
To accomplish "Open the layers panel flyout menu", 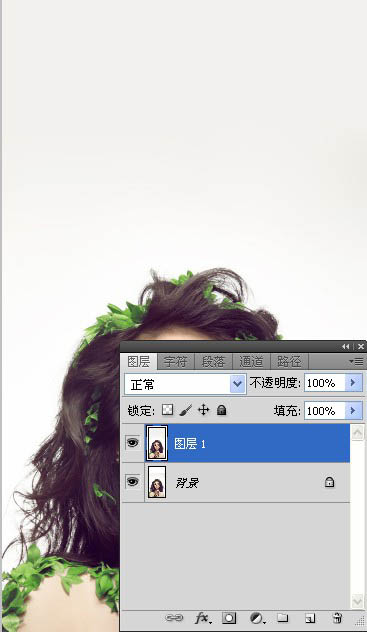I will (357, 362).
